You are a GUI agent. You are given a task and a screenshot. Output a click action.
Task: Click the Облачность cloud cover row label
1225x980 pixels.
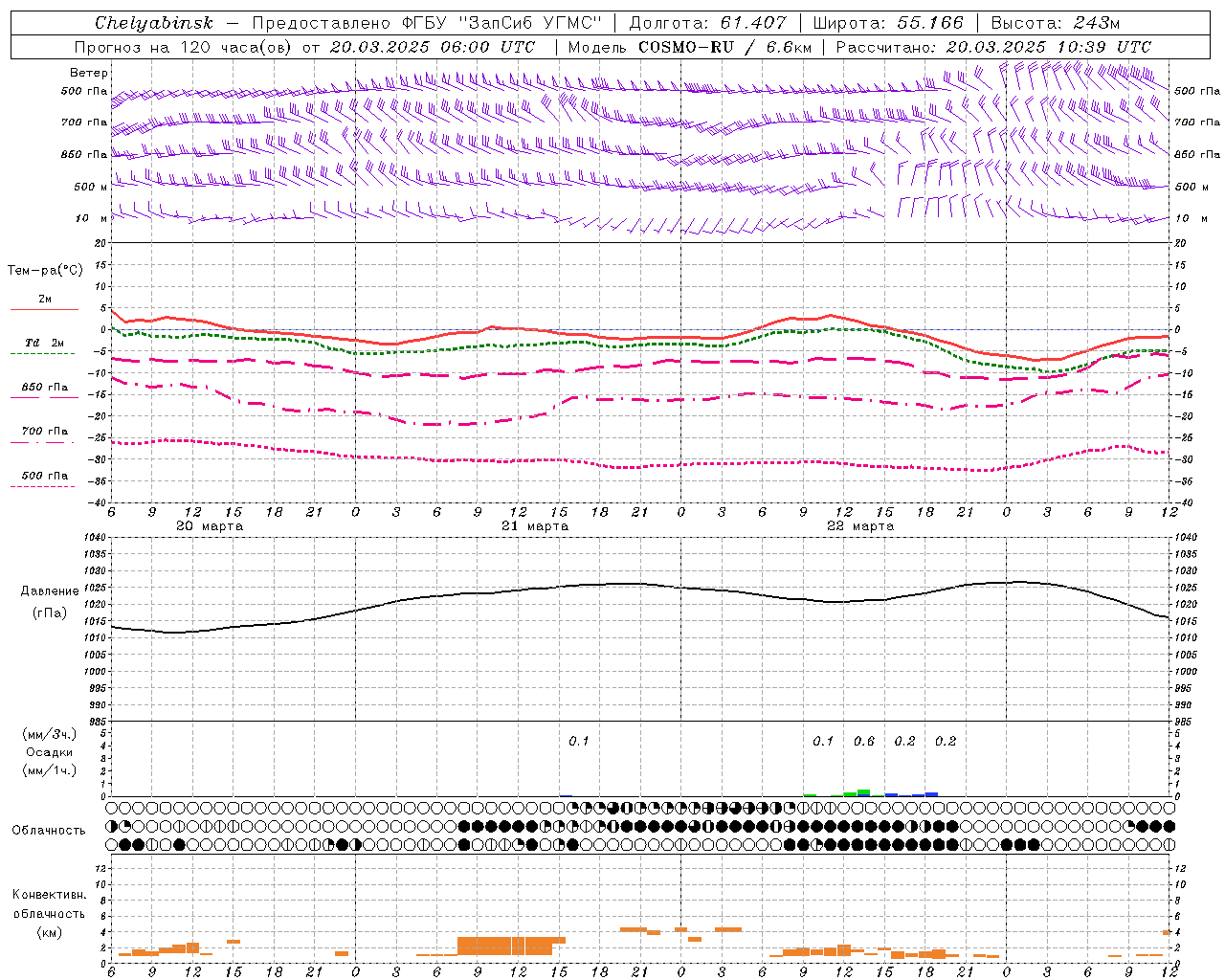point(49,831)
